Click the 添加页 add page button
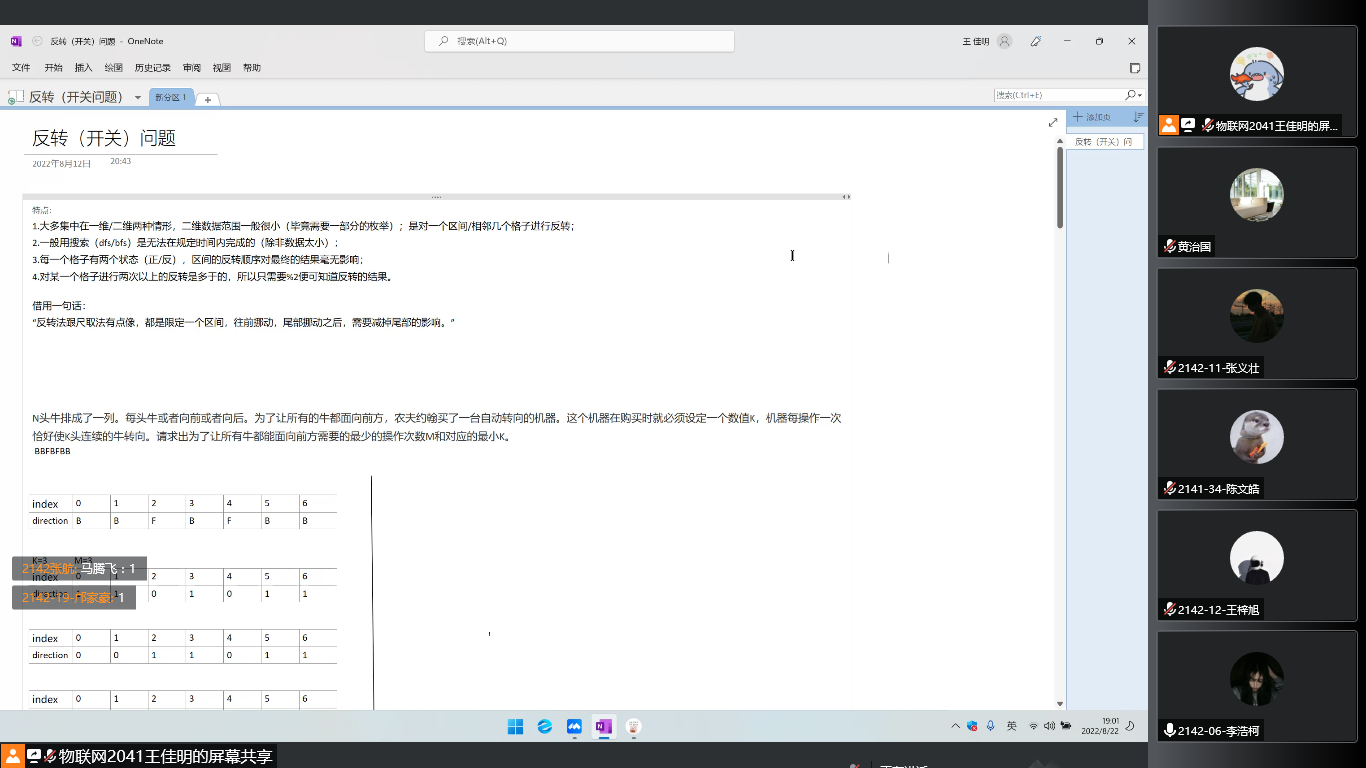 (x=1092, y=118)
